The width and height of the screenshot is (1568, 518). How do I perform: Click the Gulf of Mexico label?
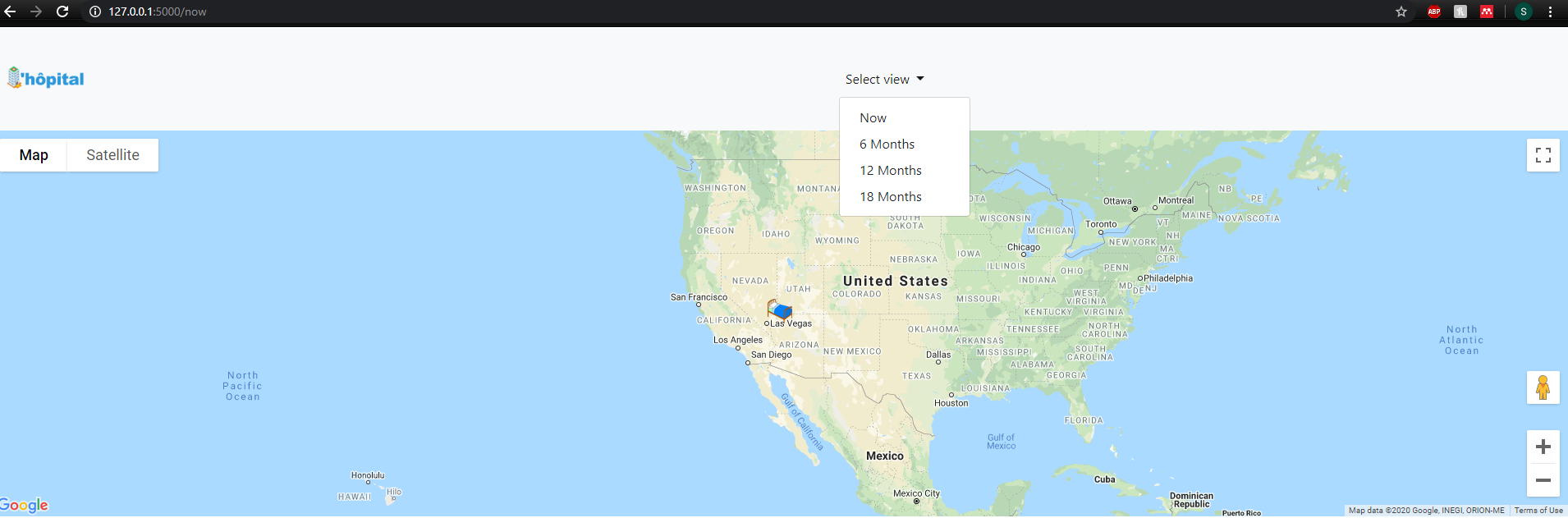(x=1002, y=442)
